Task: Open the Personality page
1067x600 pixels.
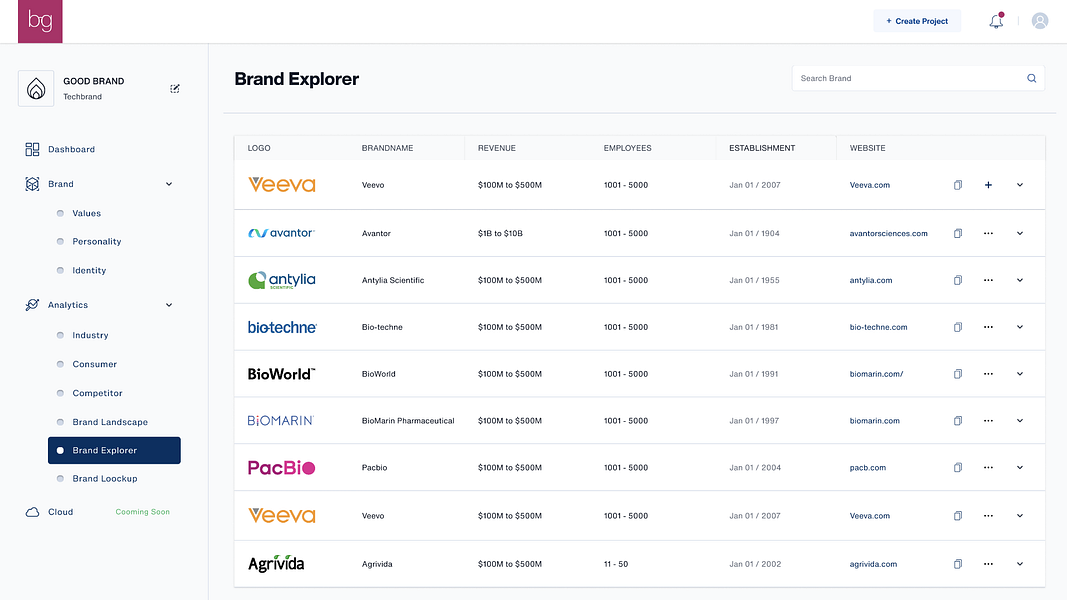Action: 97,241
